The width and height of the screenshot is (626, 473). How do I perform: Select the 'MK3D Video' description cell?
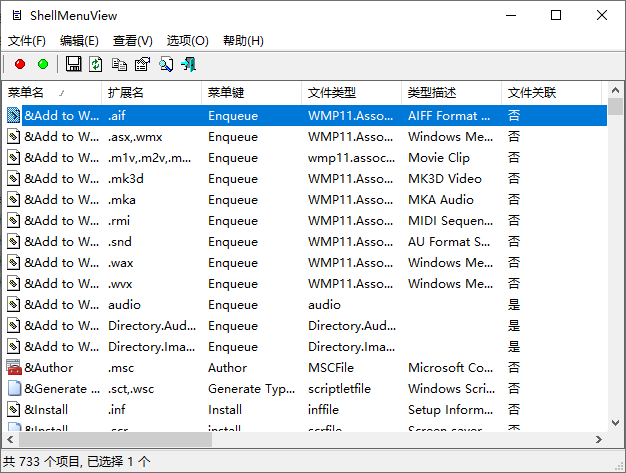point(445,178)
